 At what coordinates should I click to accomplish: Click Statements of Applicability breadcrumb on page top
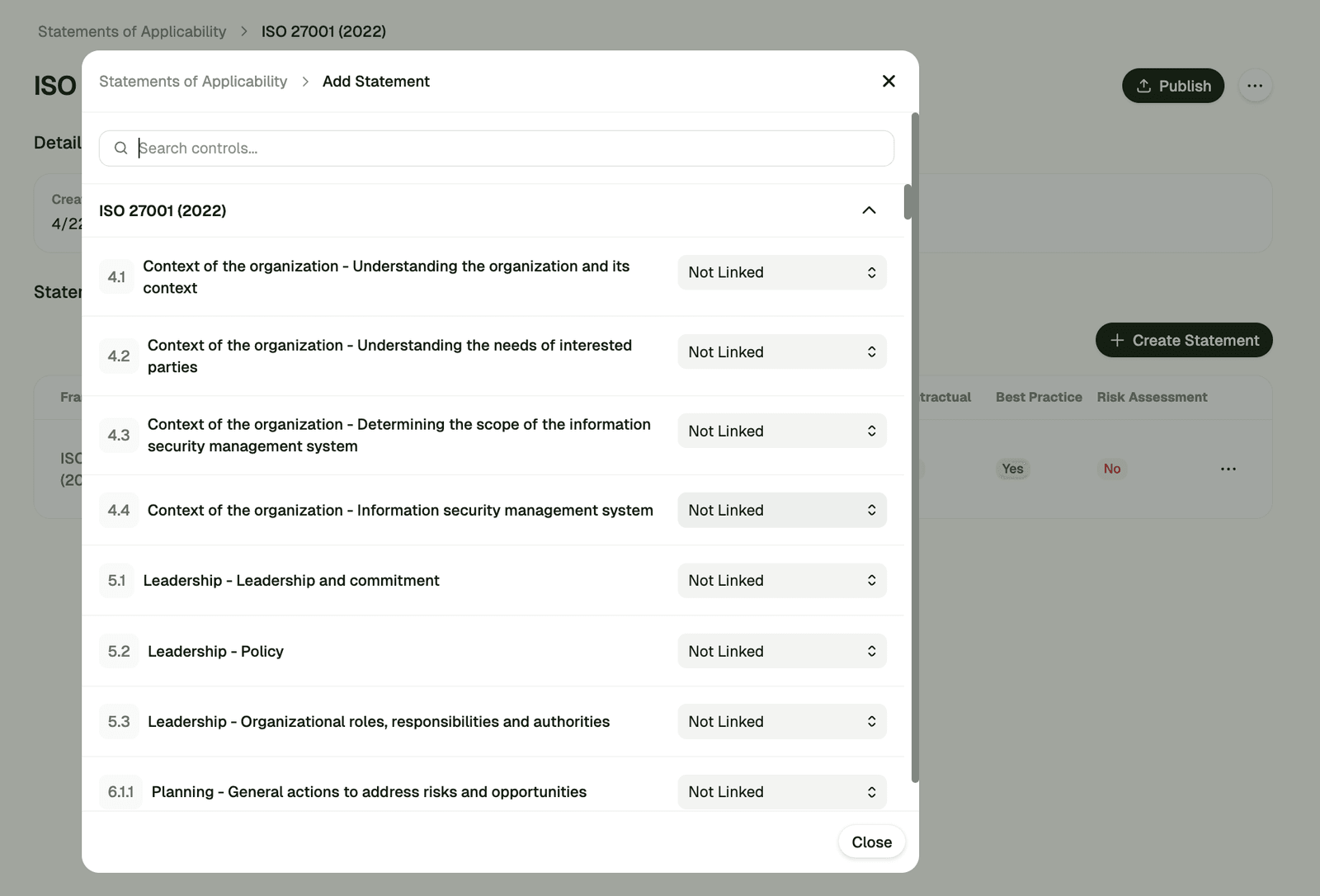[x=132, y=31]
